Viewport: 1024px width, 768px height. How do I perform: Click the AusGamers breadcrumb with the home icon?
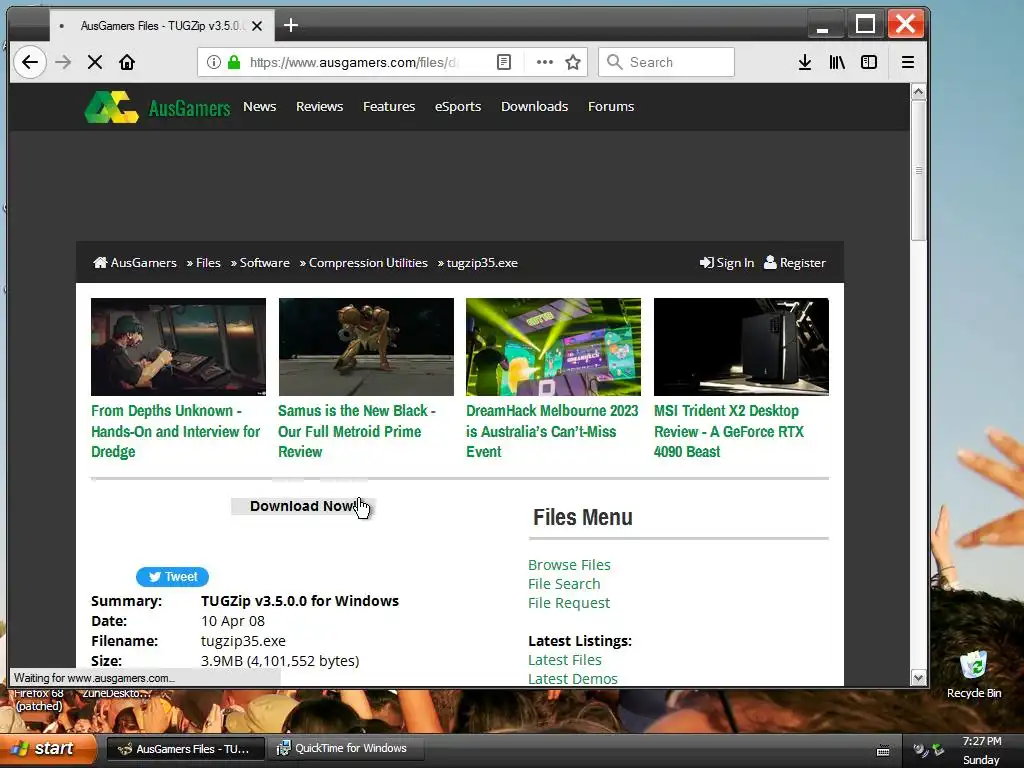click(x=135, y=263)
